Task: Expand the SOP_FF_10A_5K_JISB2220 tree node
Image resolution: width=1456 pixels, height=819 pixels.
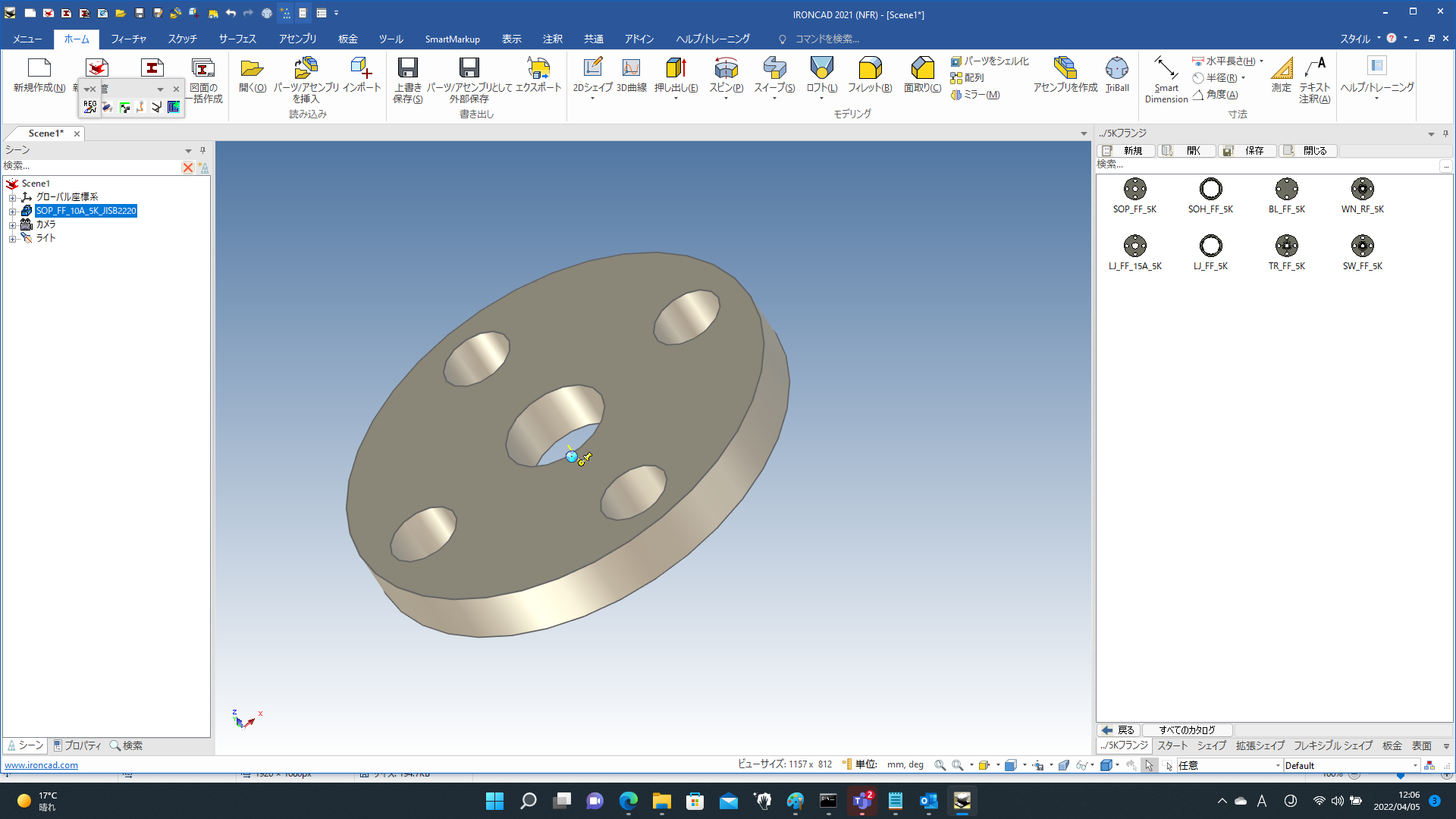Action: click(x=12, y=212)
